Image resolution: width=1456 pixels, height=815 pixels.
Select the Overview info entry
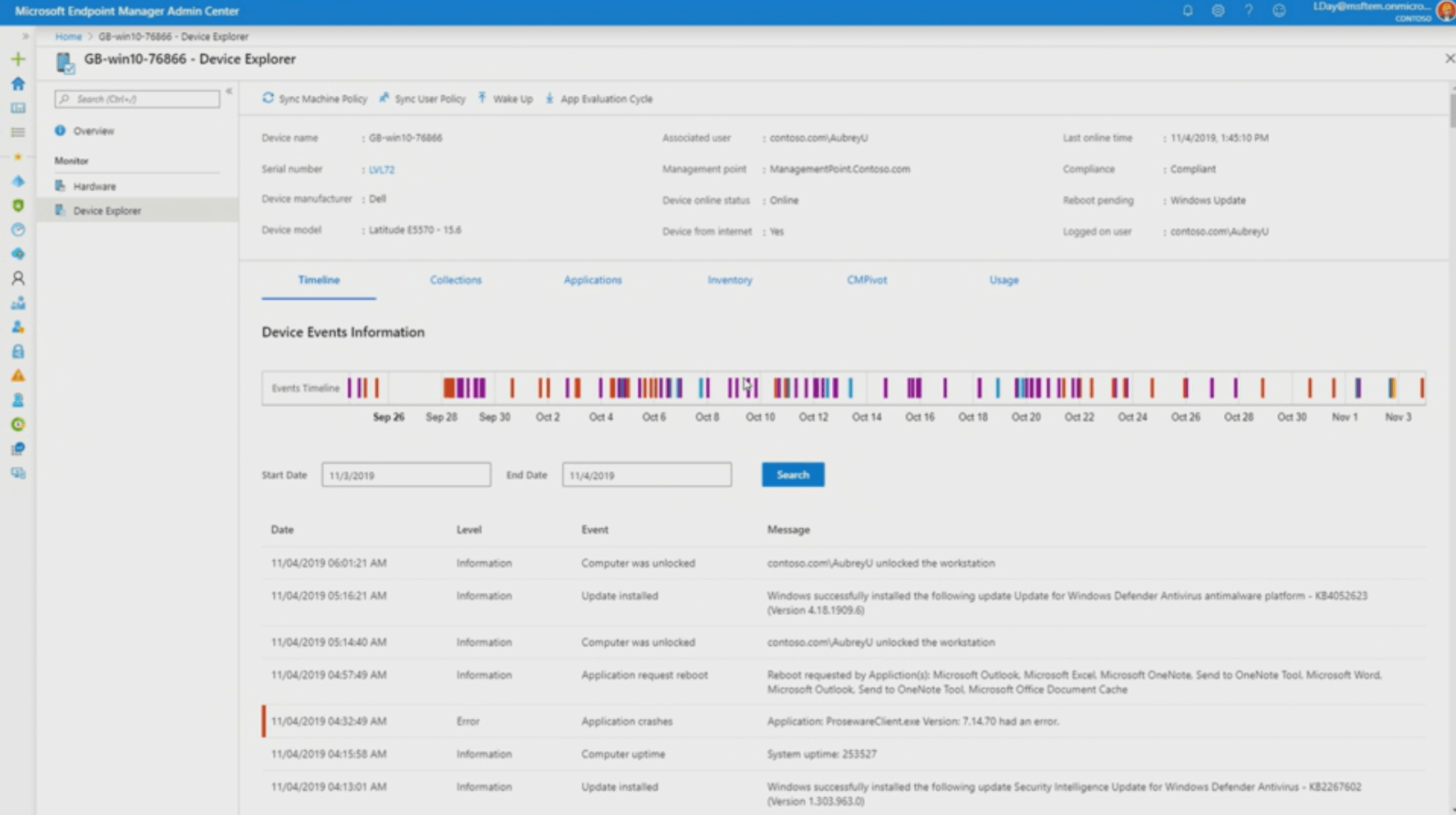click(93, 130)
